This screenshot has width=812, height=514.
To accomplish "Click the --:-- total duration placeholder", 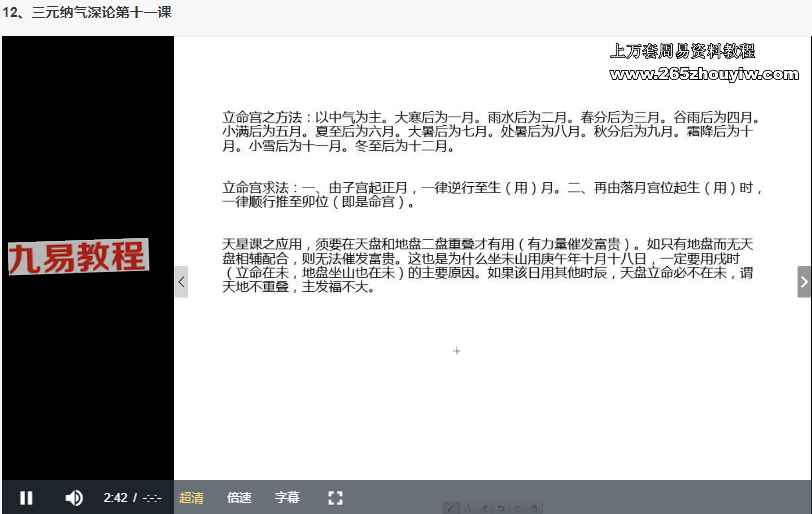I will (152, 498).
